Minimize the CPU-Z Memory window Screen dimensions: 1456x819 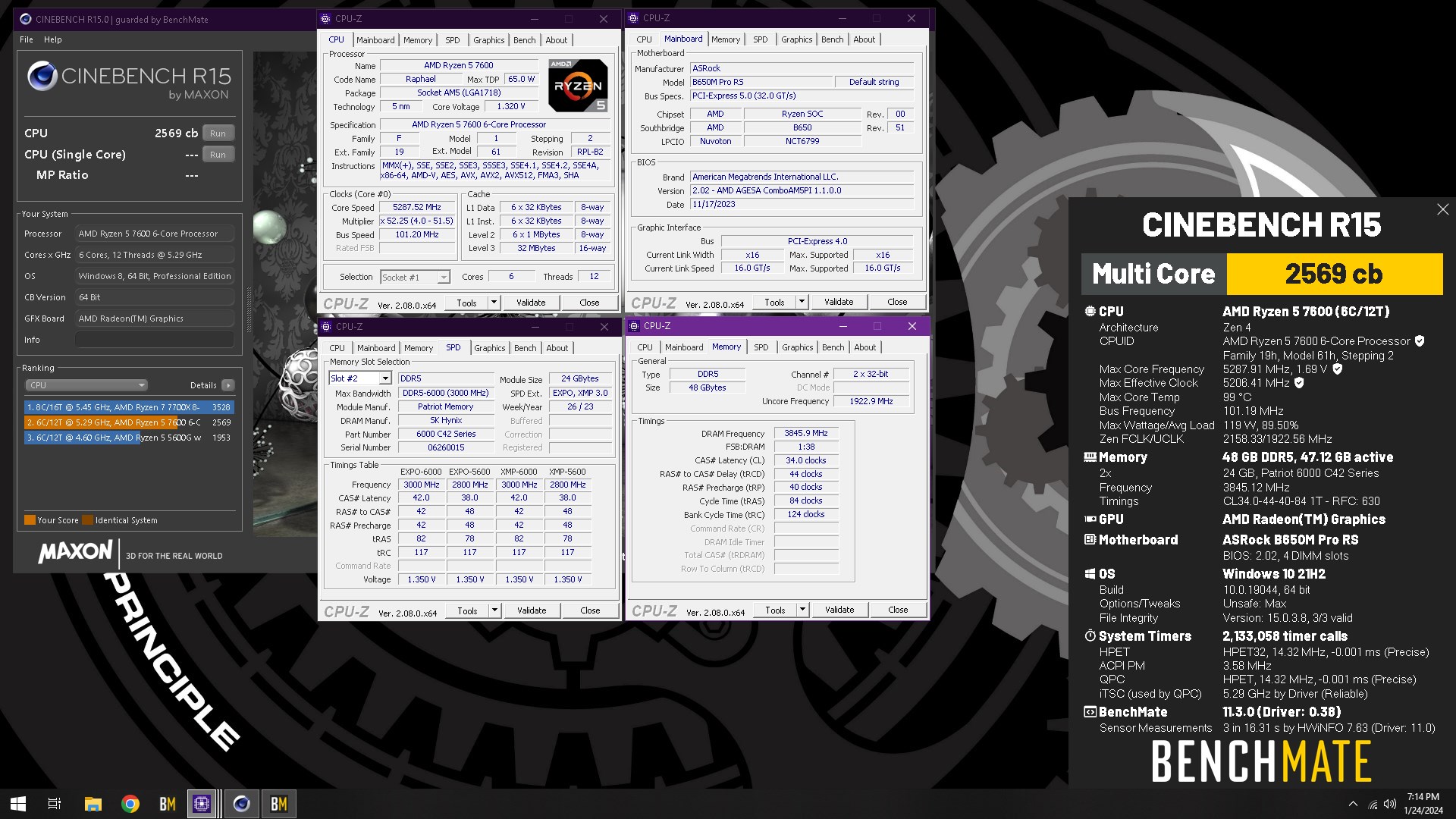click(x=843, y=326)
